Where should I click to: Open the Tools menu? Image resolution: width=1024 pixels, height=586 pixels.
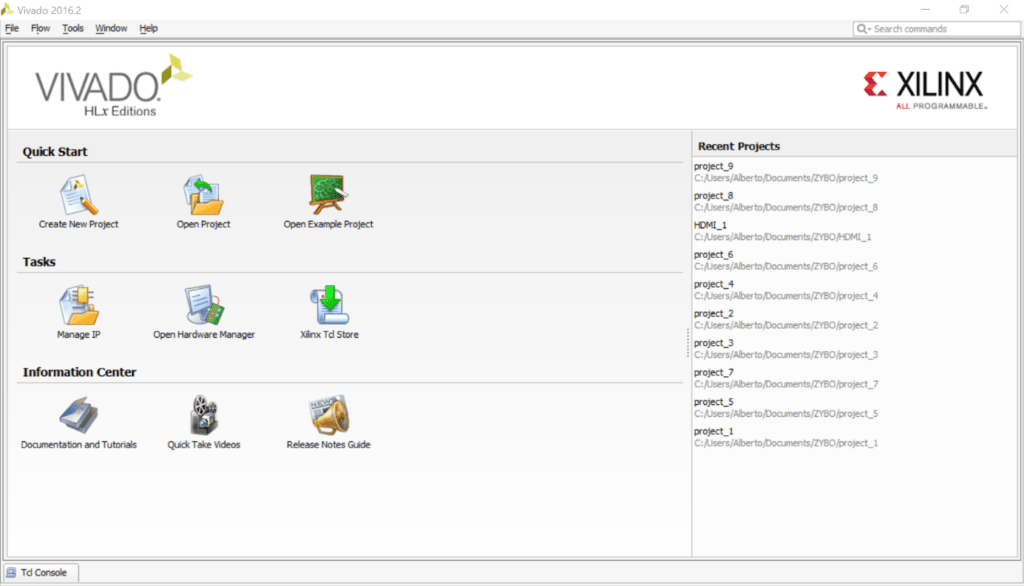[72, 28]
